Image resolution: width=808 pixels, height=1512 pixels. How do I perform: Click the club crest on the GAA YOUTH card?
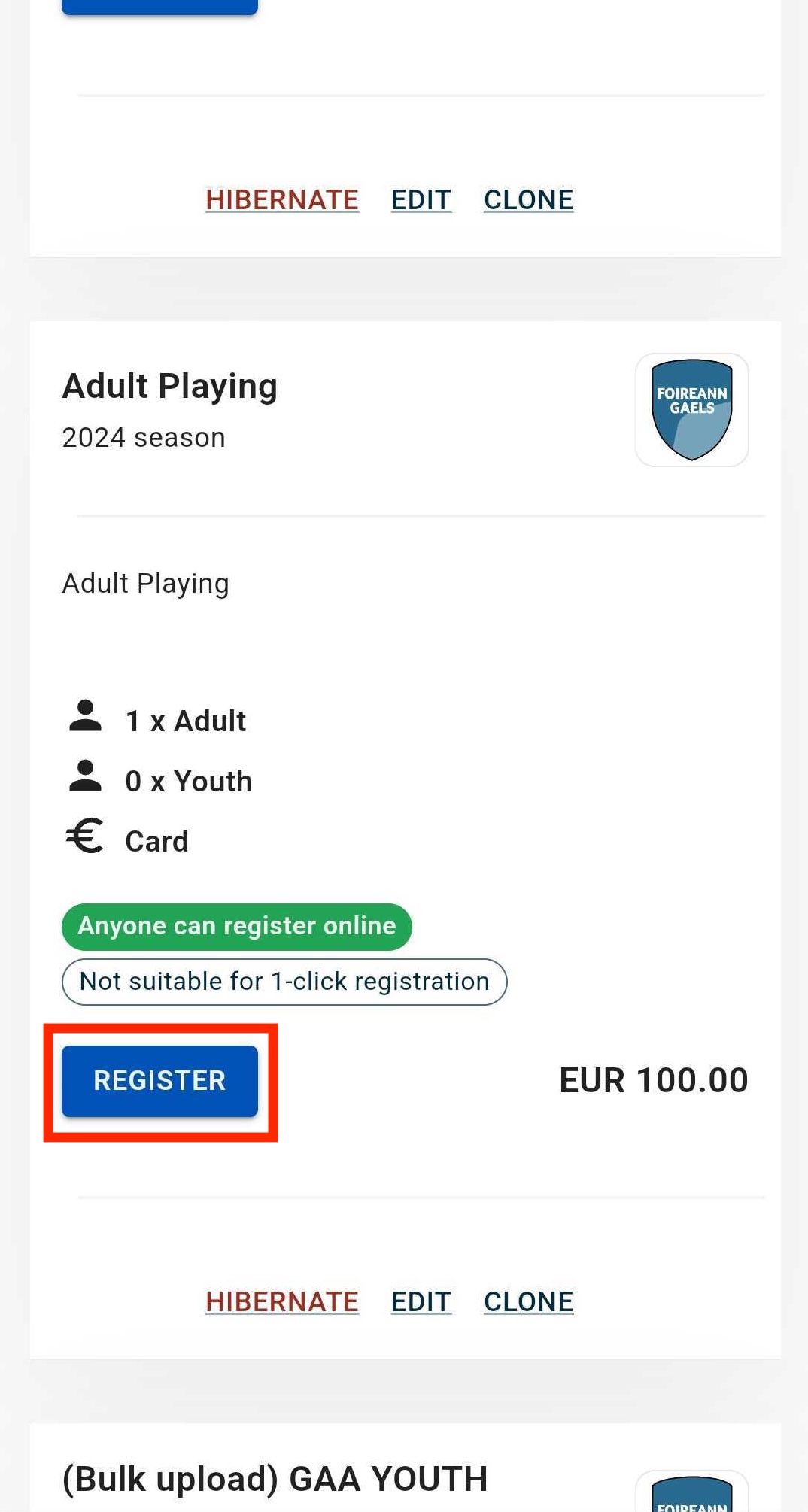click(692, 1491)
